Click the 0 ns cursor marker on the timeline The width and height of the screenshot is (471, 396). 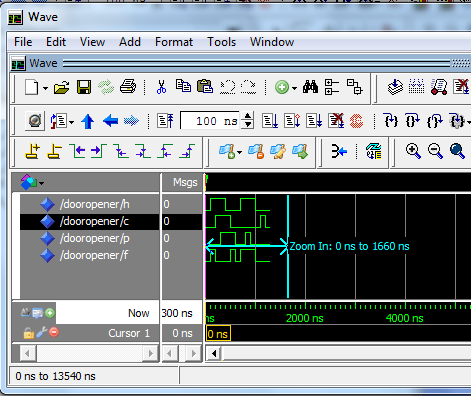coord(218,334)
